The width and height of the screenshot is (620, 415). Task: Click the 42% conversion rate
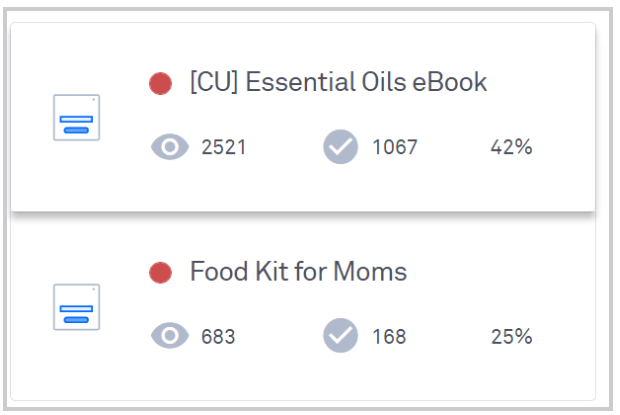coord(511,147)
